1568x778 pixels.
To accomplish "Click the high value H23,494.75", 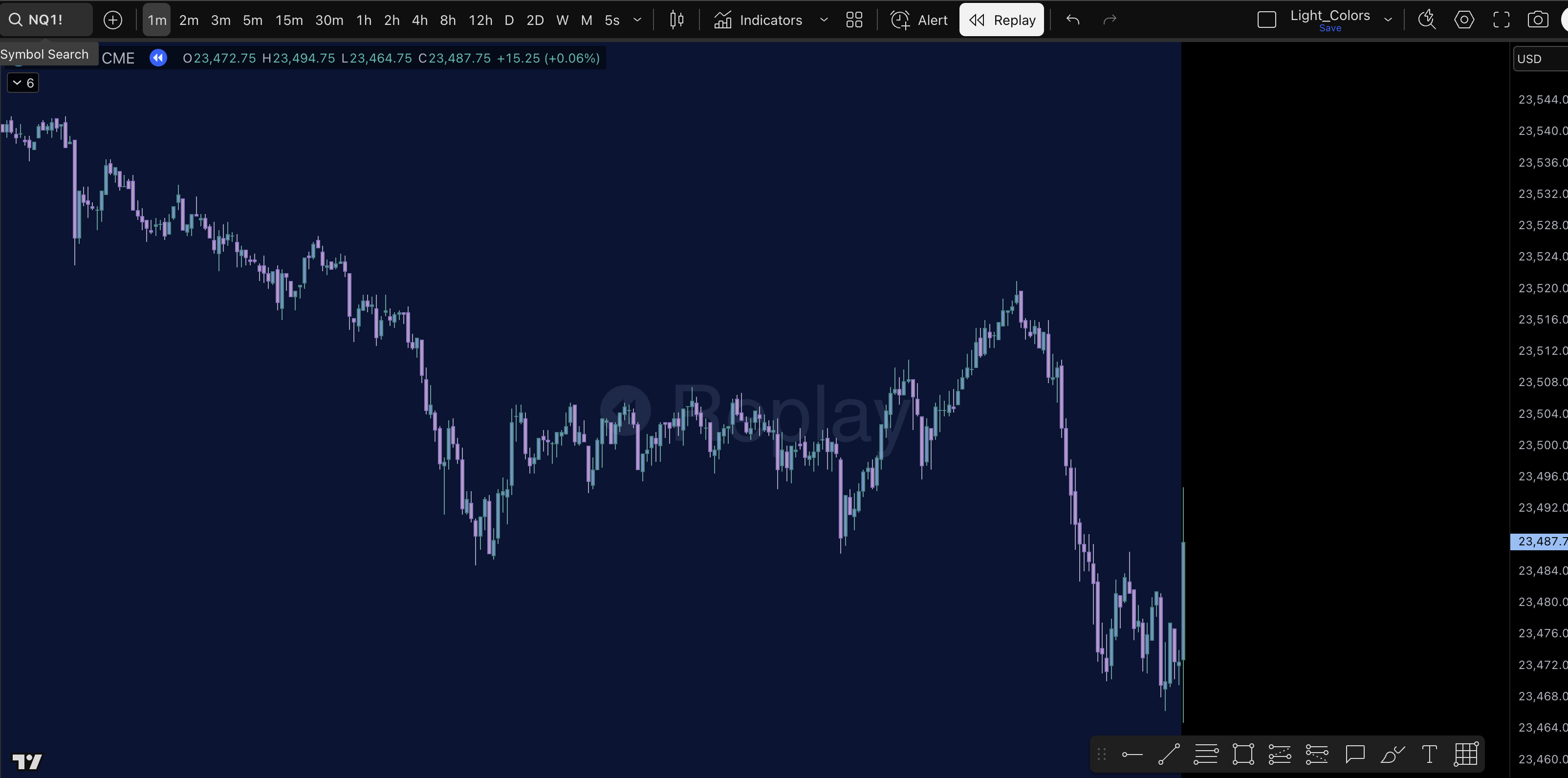I will click(x=298, y=59).
